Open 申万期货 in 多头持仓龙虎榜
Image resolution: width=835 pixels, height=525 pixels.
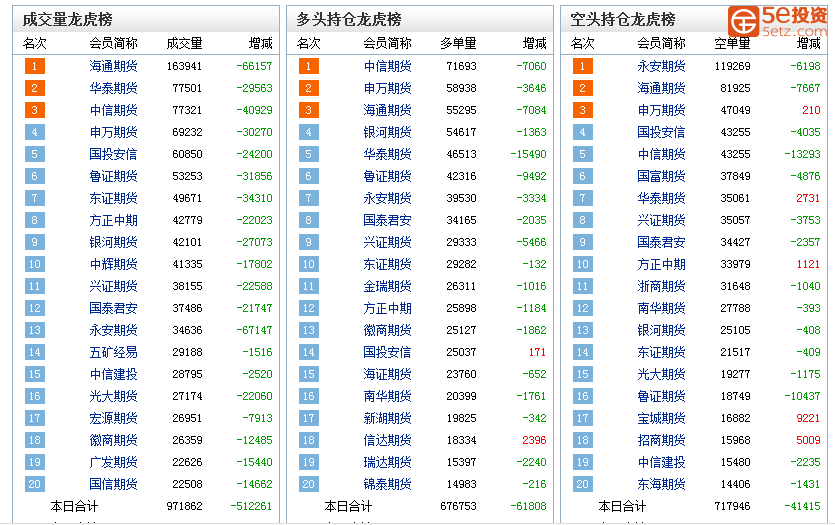387,88
